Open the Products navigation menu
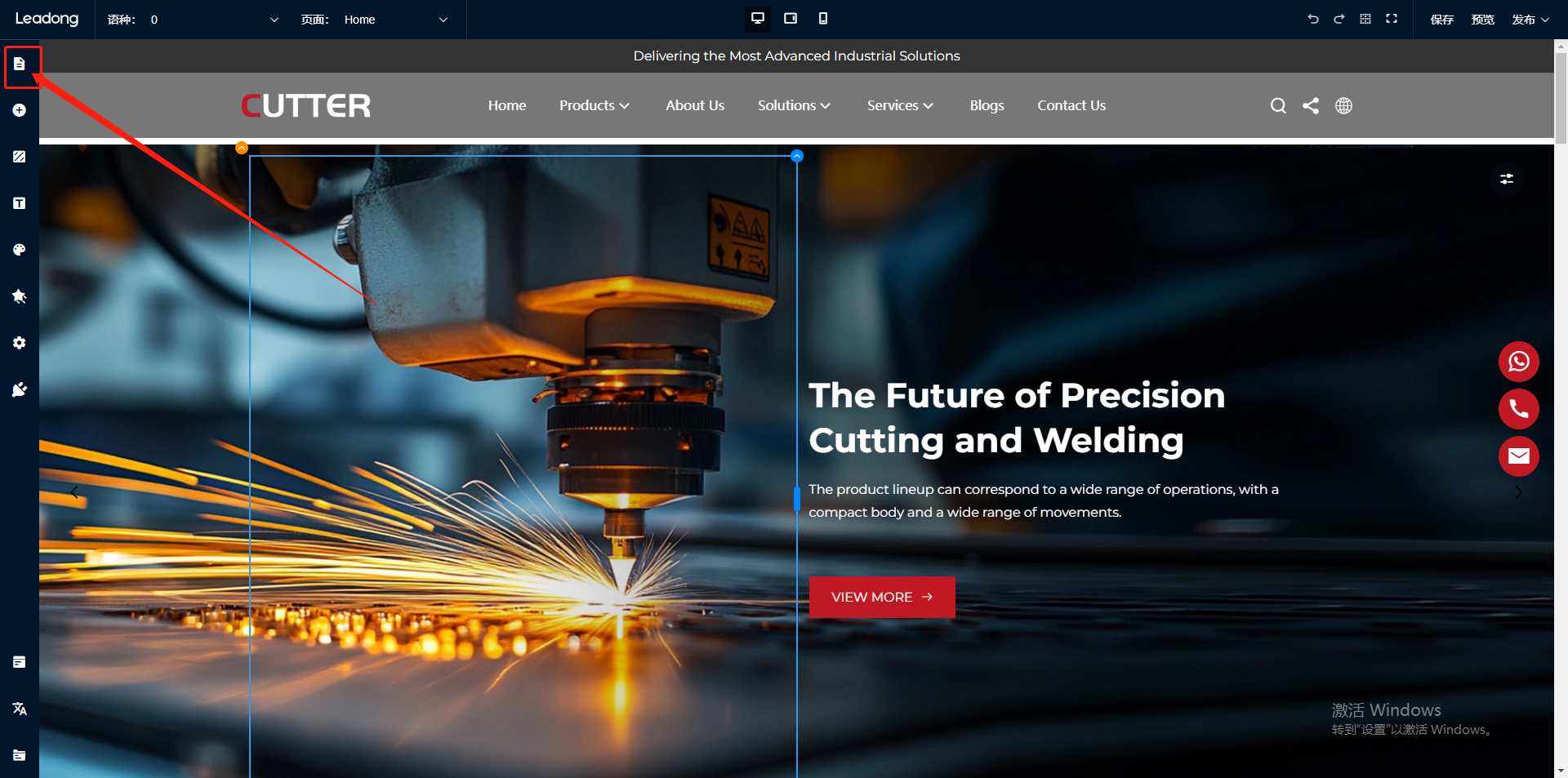Screen dimensions: 1568x778 594,105
